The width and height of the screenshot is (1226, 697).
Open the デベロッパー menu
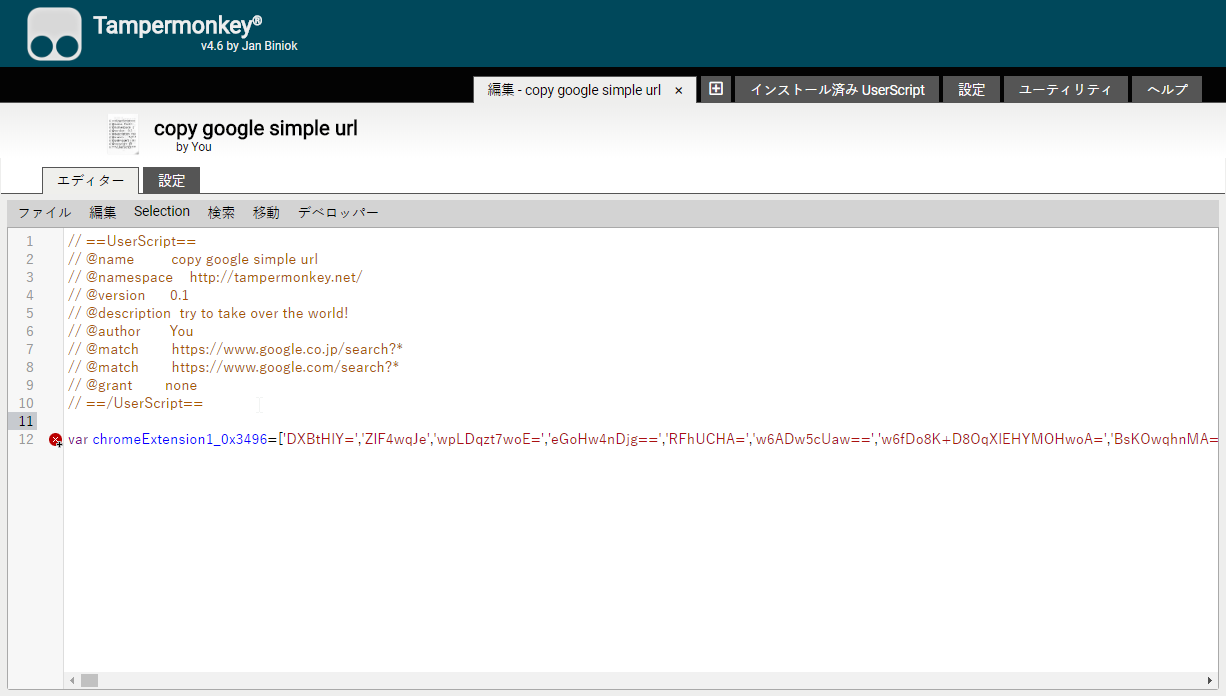point(338,212)
